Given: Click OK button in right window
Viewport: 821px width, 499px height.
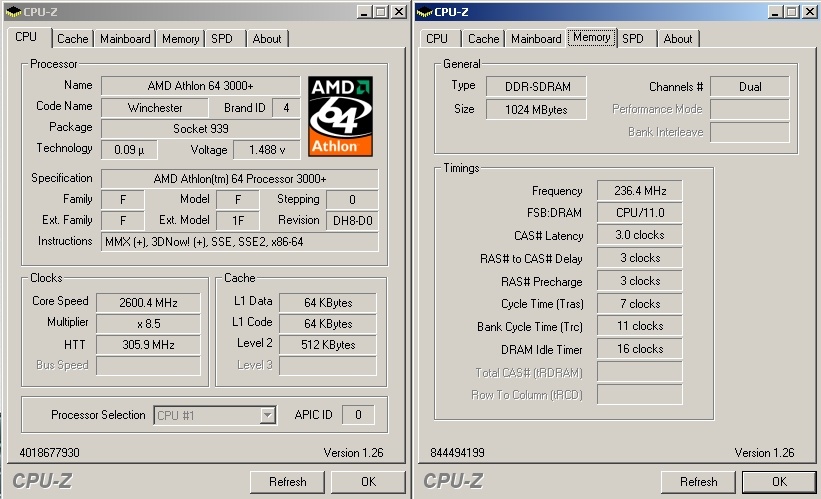Looking at the screenshot, I should 779,482.
